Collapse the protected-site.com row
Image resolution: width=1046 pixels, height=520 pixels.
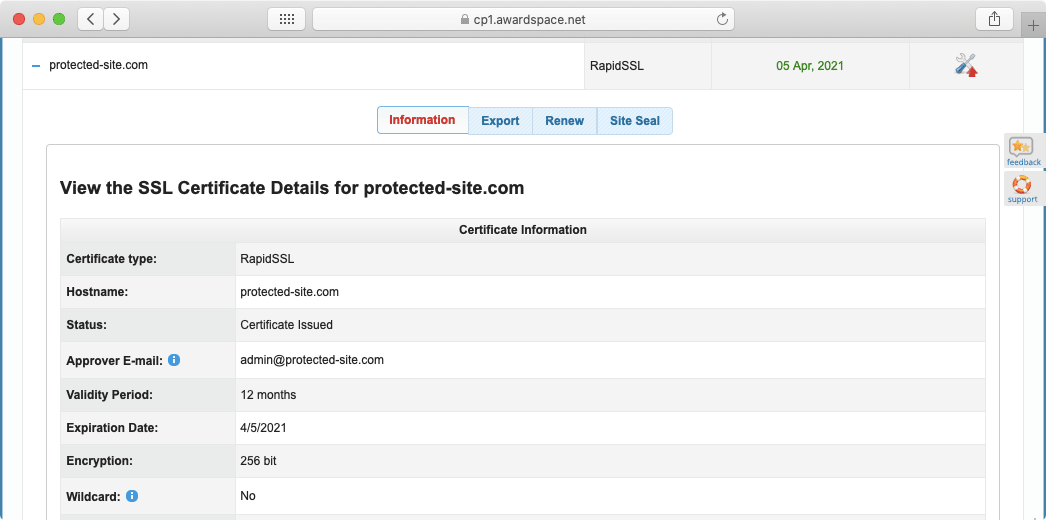pyautogui.click(x=36, y=66)
